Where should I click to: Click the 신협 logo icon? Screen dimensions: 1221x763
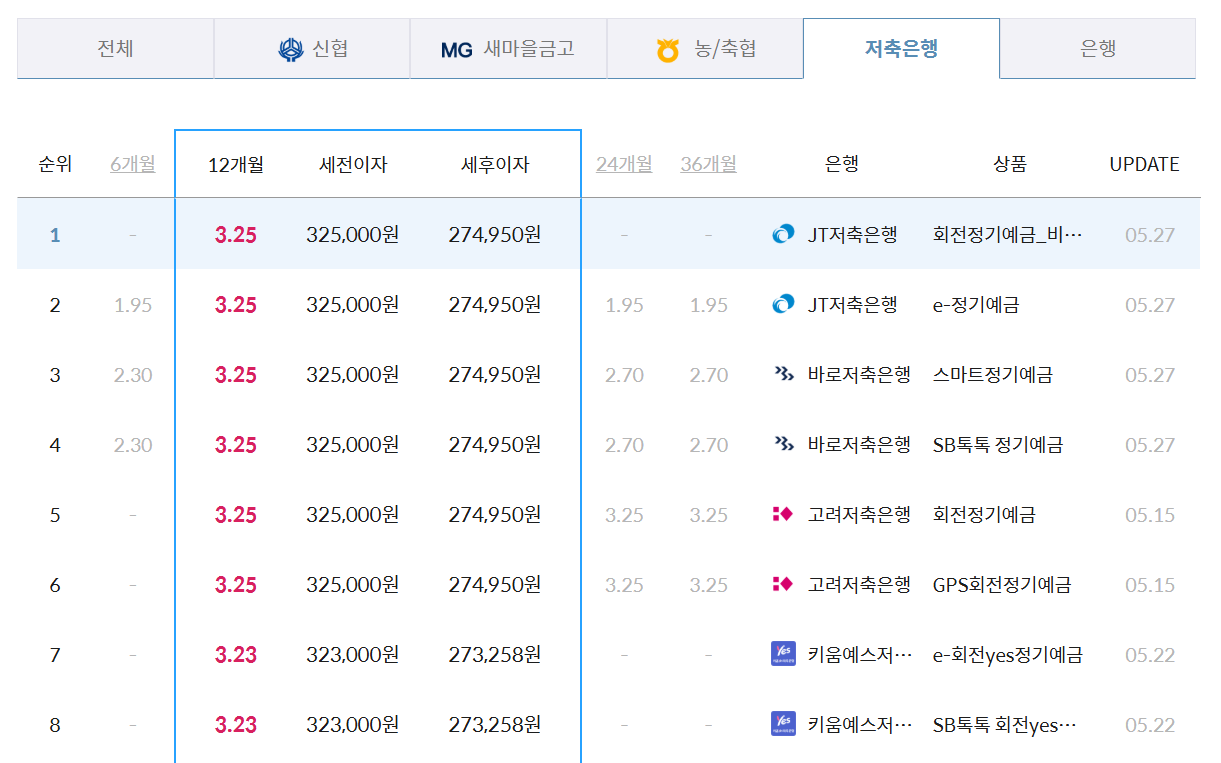click(x=291, y=49)
